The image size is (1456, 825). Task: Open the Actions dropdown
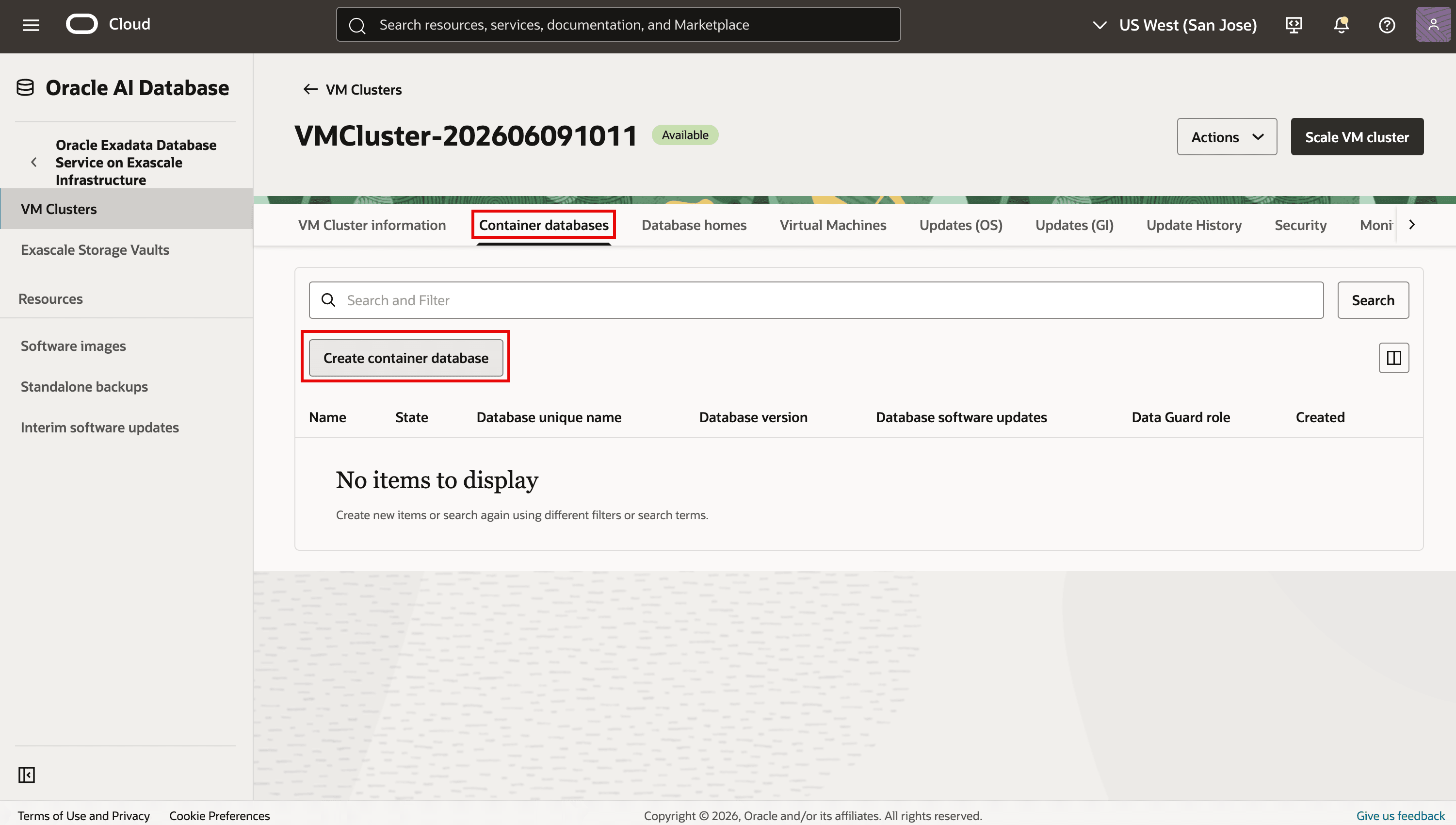[1227, 136]
